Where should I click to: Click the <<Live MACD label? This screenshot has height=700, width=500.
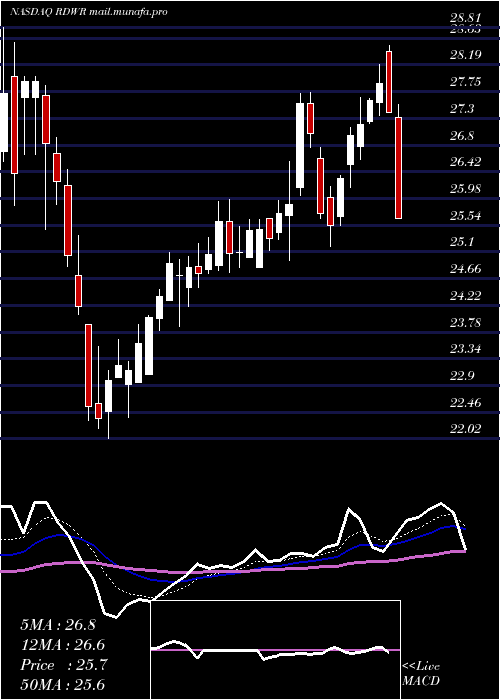coord(421,674)
